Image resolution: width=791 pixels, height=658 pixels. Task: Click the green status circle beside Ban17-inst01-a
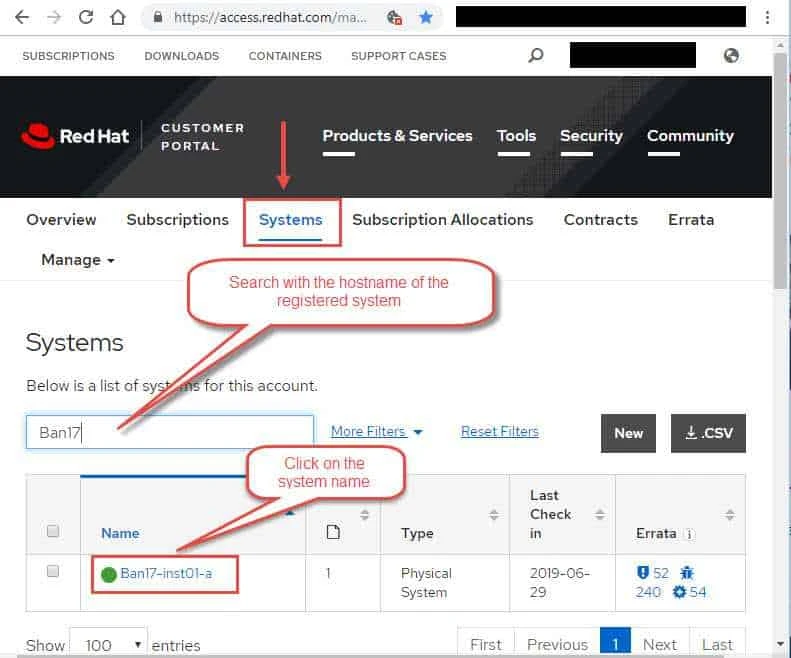click(x=108, y=574)
